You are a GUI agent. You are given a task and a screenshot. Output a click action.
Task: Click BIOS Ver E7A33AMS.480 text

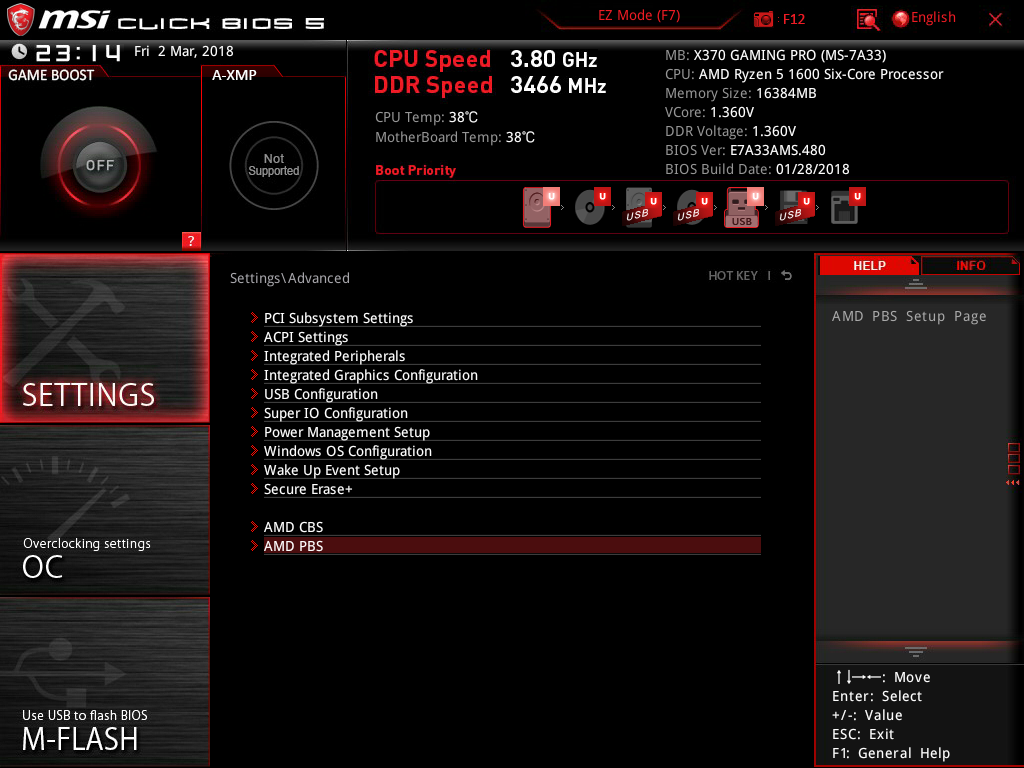(745, 150)
